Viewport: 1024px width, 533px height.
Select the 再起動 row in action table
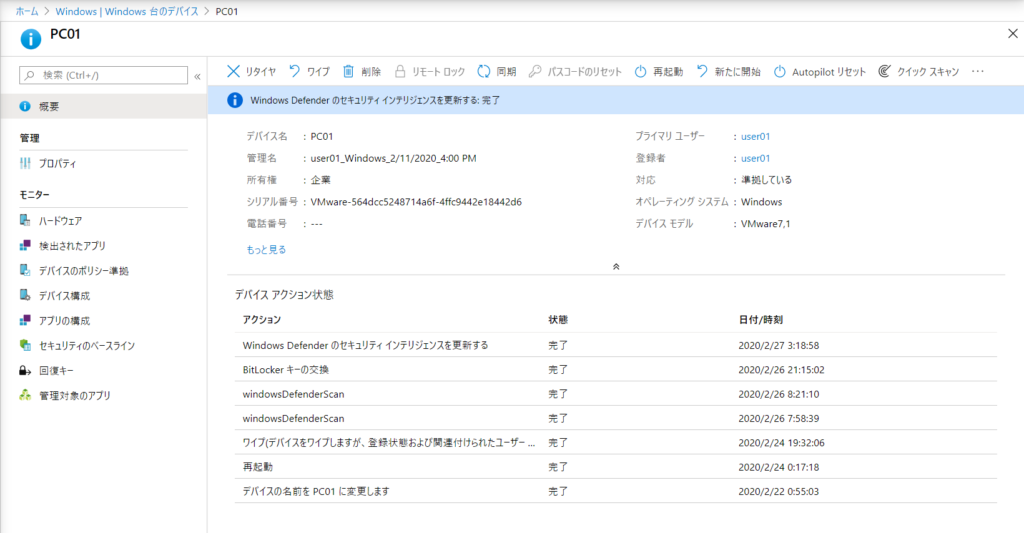pyautogui.click(x=616, y=467)
